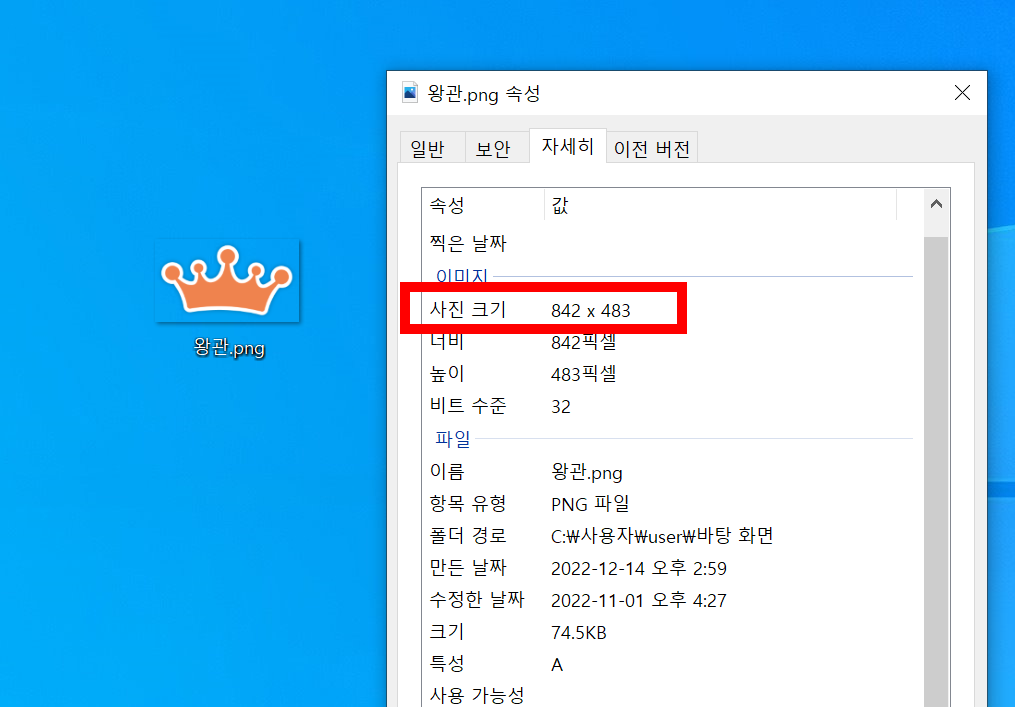Click the scrollbar up arrow
1015x707 pixels.
(936, 205)
